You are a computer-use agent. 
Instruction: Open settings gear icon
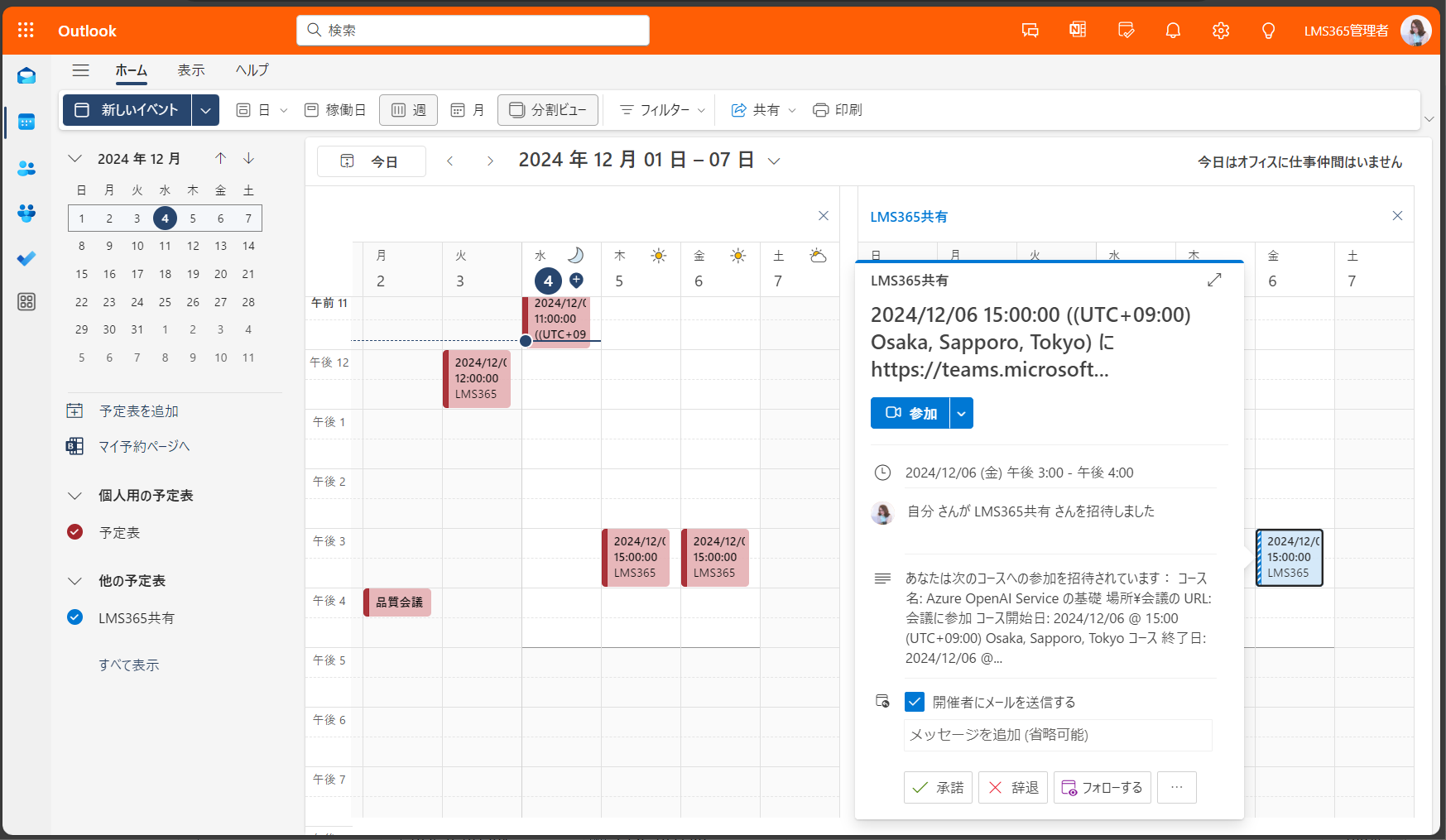tap(1221, 31)
